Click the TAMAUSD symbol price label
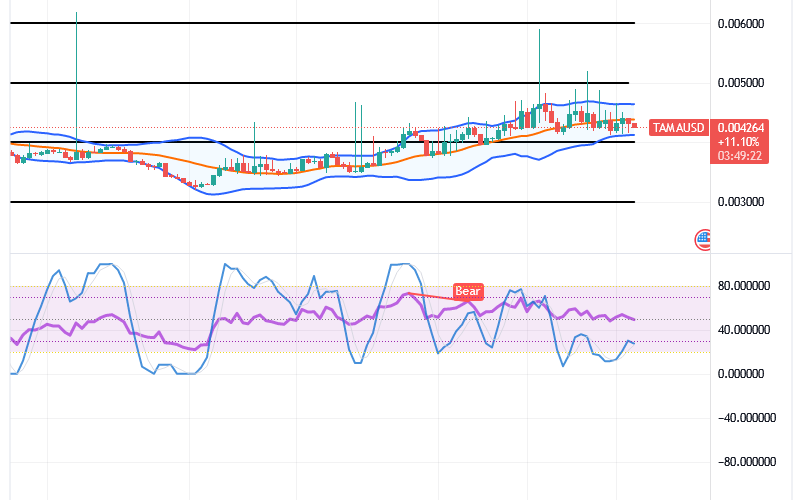The image size is (802, 500). coord(679,127)
